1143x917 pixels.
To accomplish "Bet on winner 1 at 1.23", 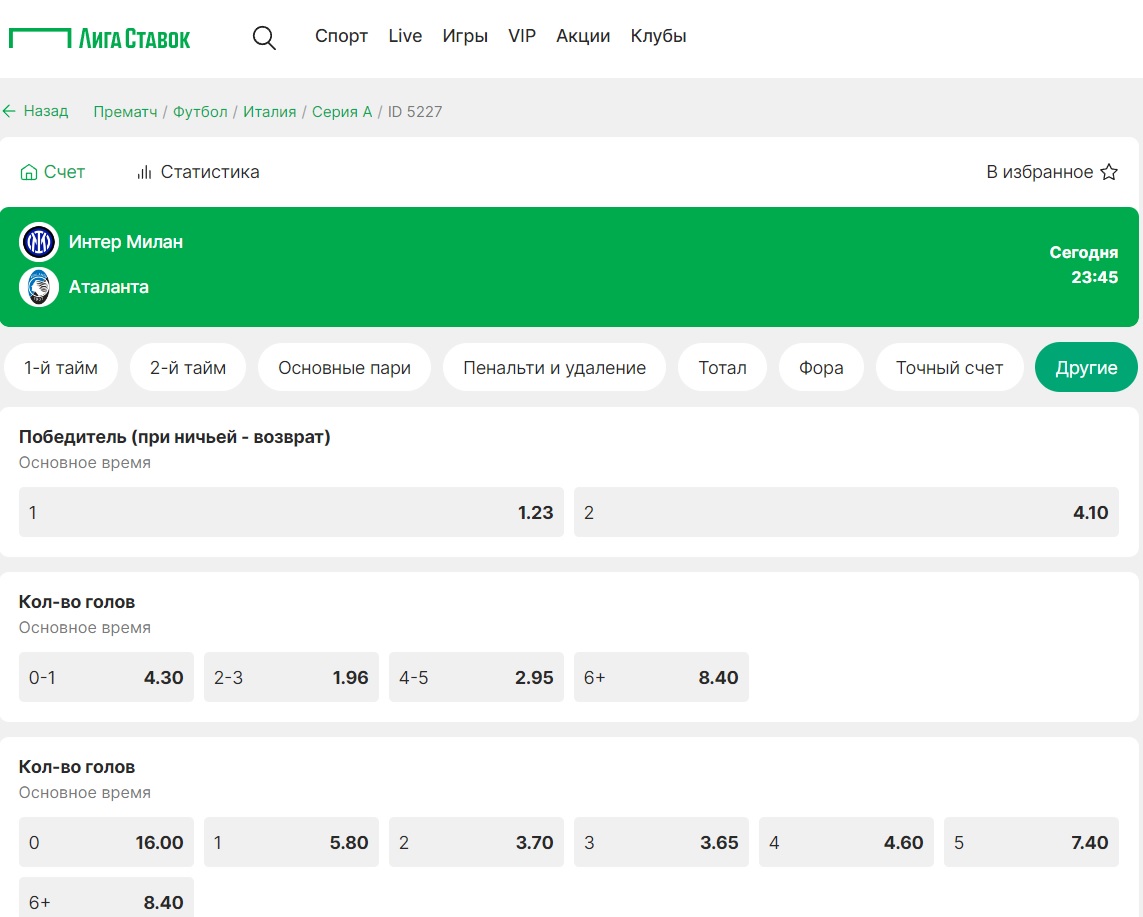I will [x=292, y=512].
